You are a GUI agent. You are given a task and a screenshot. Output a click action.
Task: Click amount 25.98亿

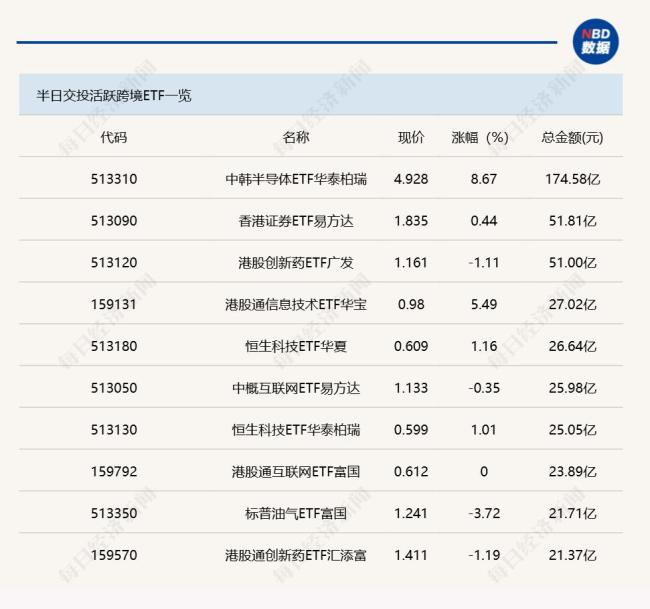tap(572, 388)
